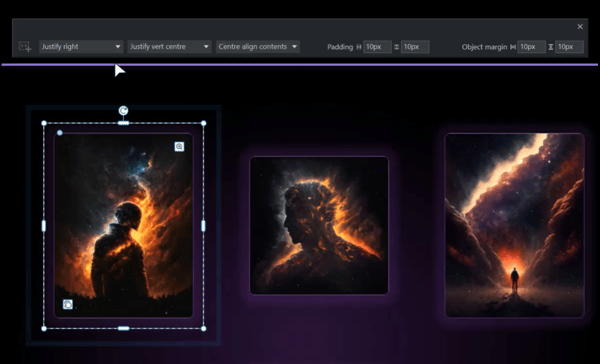Select the left man nebula image

[x=124, y=225]
